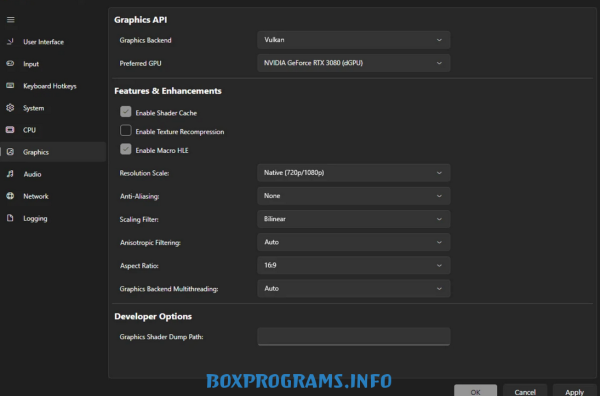Open the Anisotropic Filtering dropdown
This screenshot has width=600, height=396.
354,242
